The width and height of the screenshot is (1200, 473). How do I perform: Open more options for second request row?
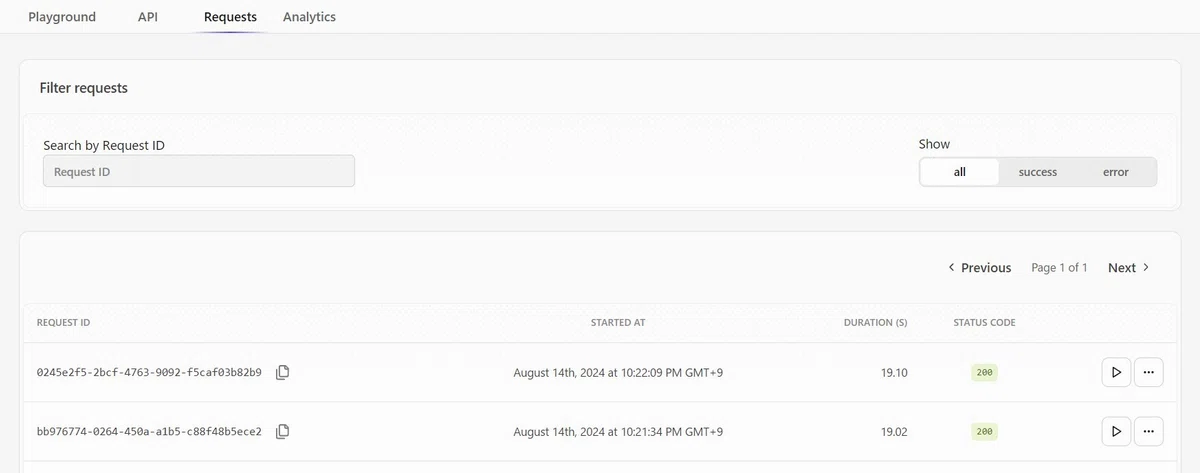[1149, 432]
